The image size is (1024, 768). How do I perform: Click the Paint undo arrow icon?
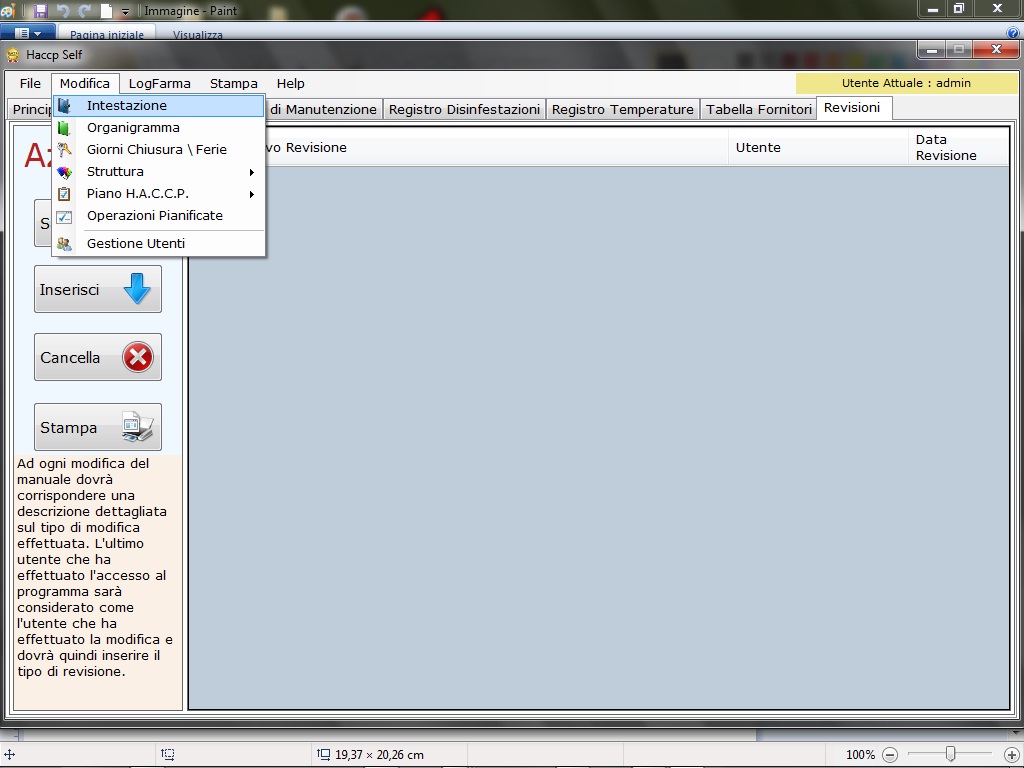[x=63, y=11]
